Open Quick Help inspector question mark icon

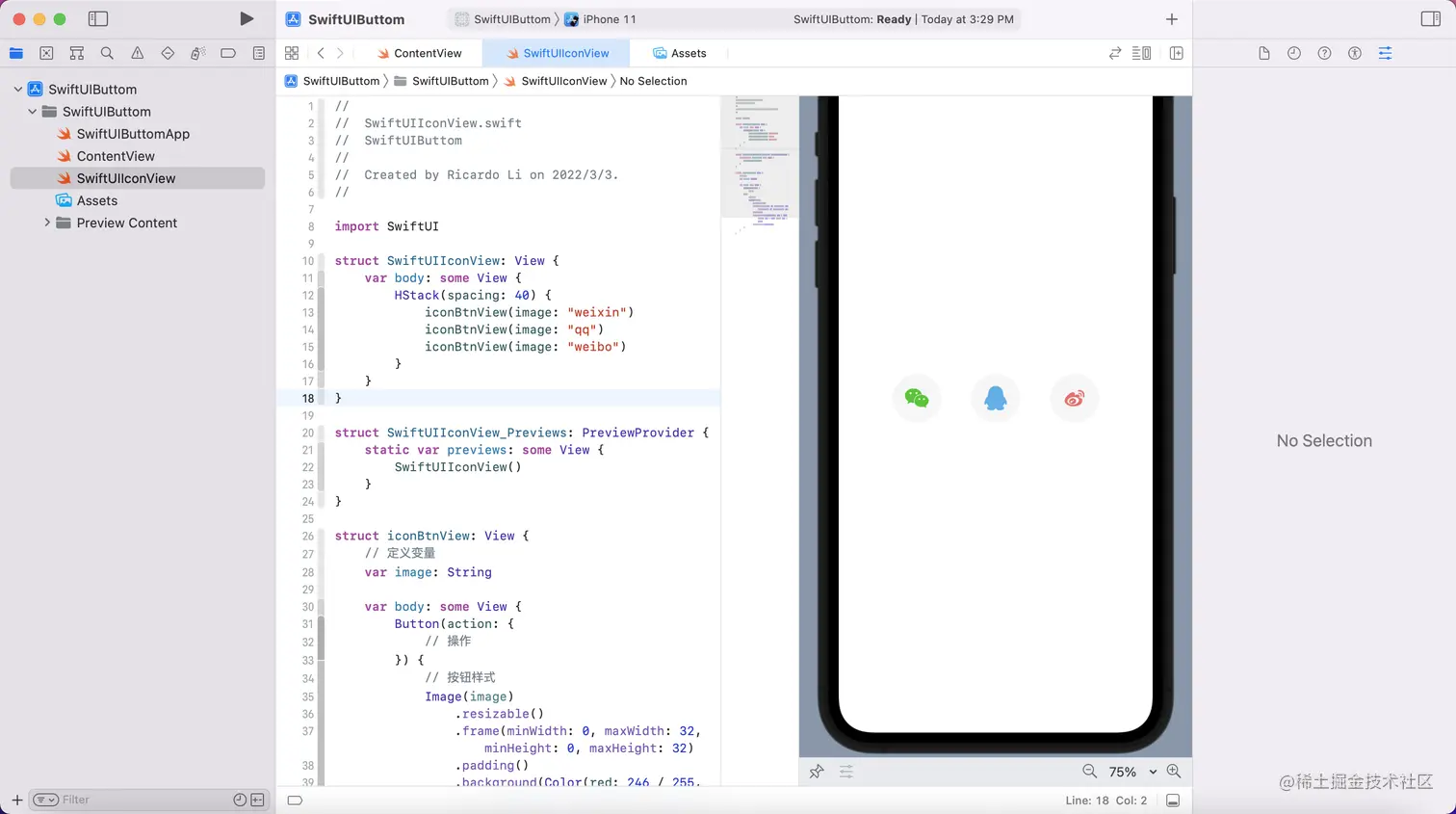pos(1324,53)
